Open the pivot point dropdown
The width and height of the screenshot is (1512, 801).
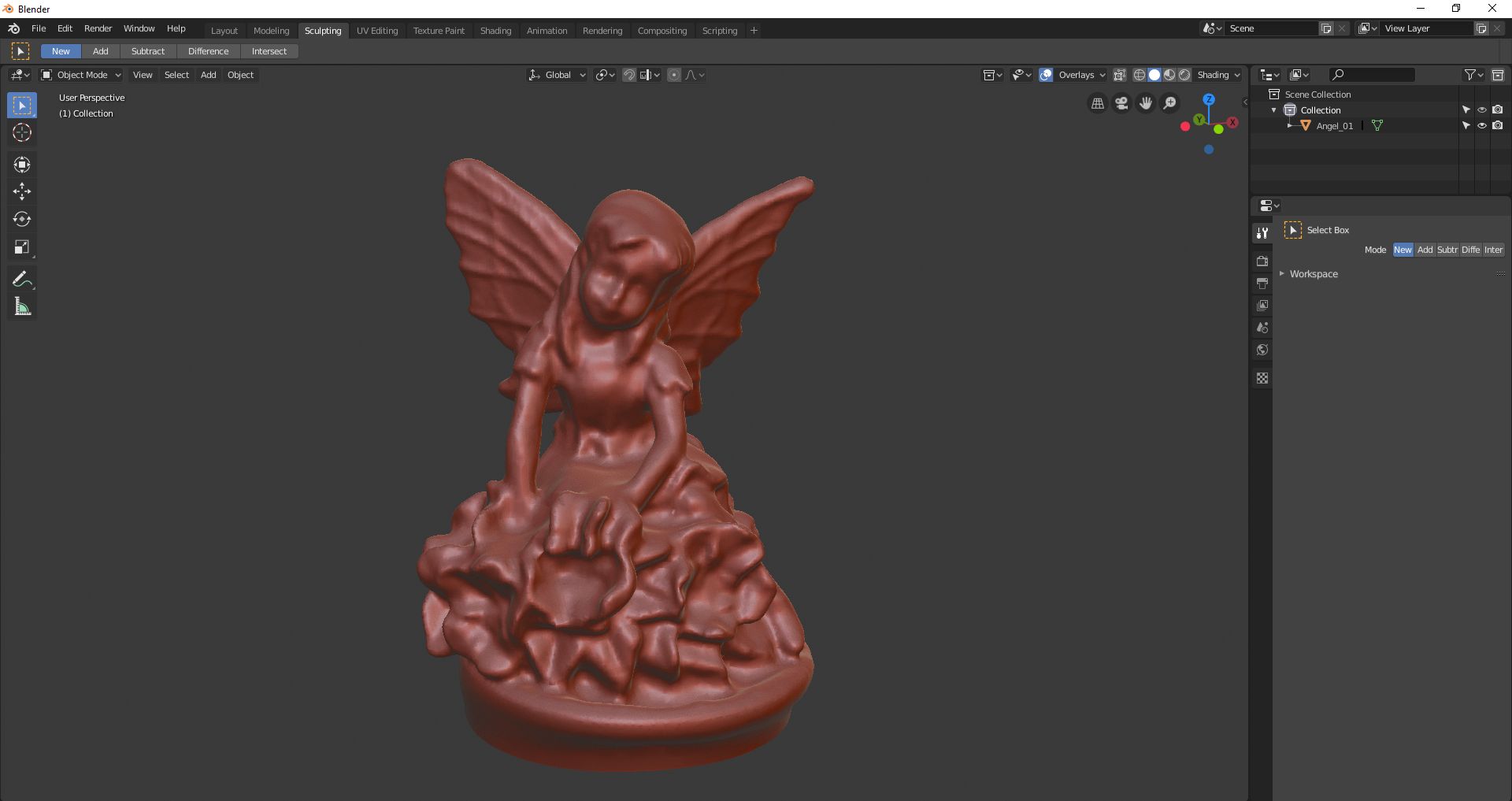pos(606,75)
